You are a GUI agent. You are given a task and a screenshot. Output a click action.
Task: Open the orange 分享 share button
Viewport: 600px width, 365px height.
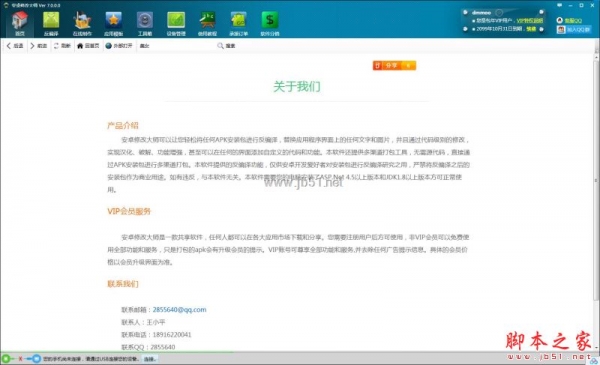(394, 65)
